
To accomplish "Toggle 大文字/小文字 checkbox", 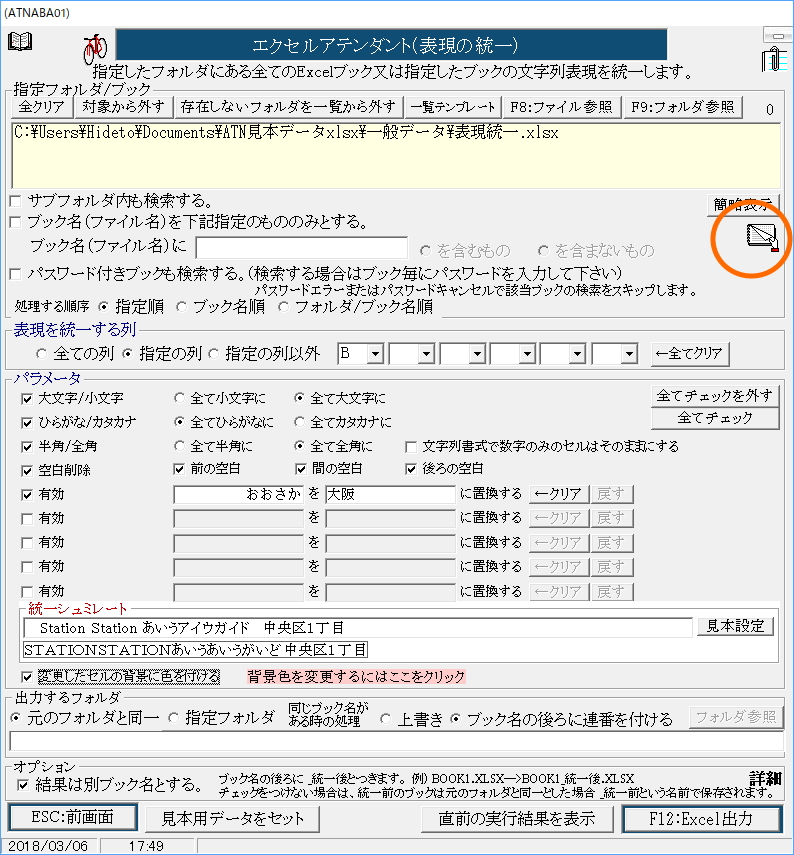I will pyautogui.click(x=27, y=399).
